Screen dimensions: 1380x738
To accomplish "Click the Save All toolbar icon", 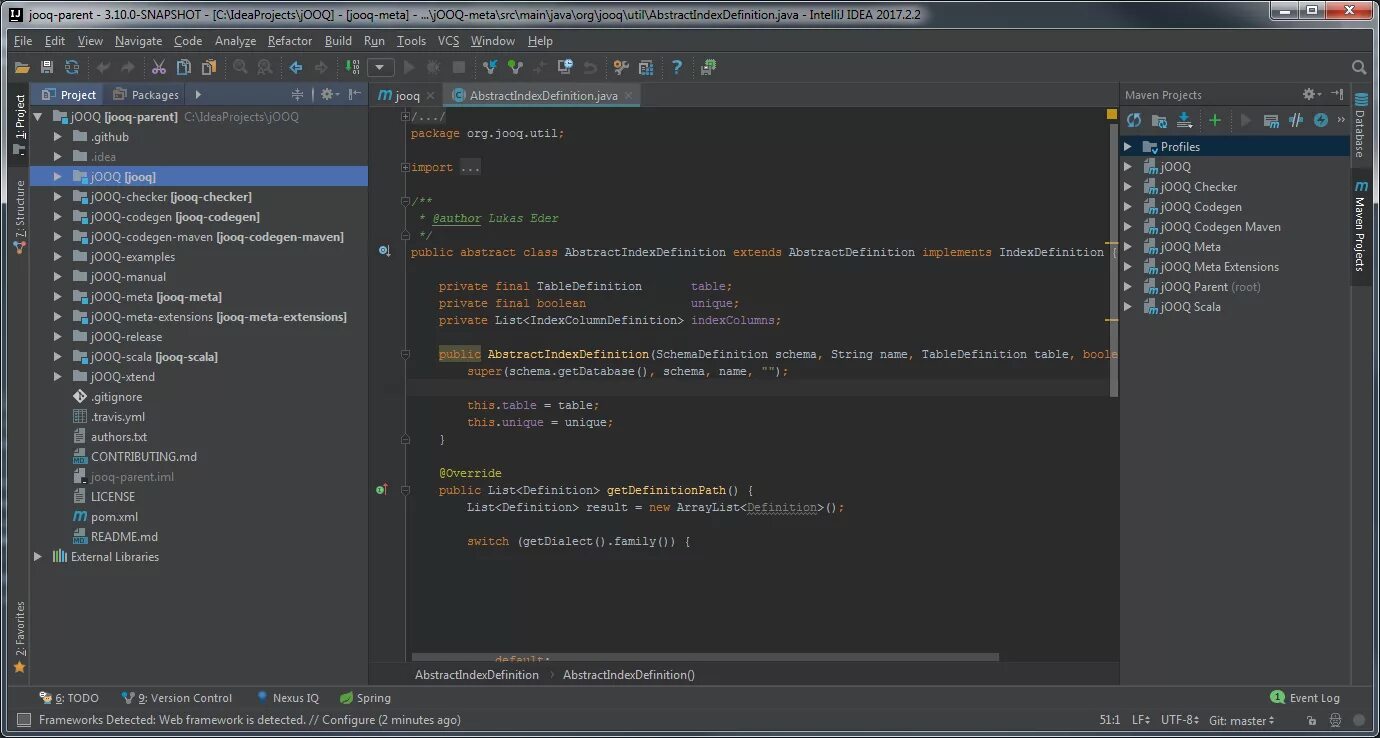I will tap(47, 67).
